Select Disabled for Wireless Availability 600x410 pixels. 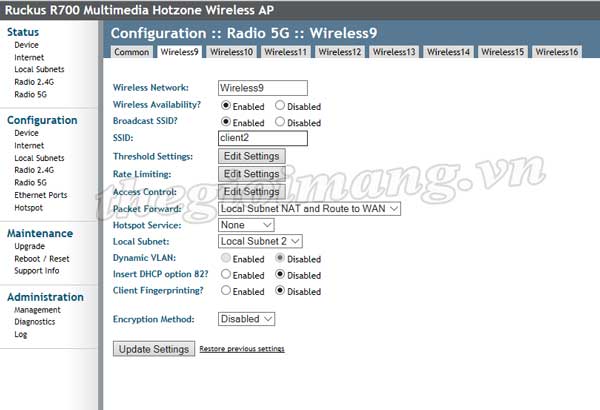click(280, 105)
